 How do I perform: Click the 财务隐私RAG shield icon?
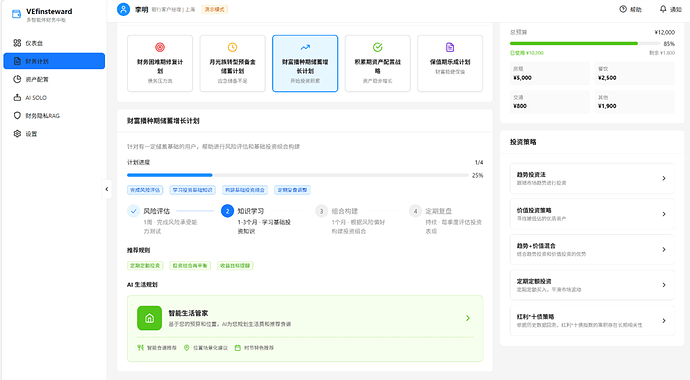click(17, 115)
